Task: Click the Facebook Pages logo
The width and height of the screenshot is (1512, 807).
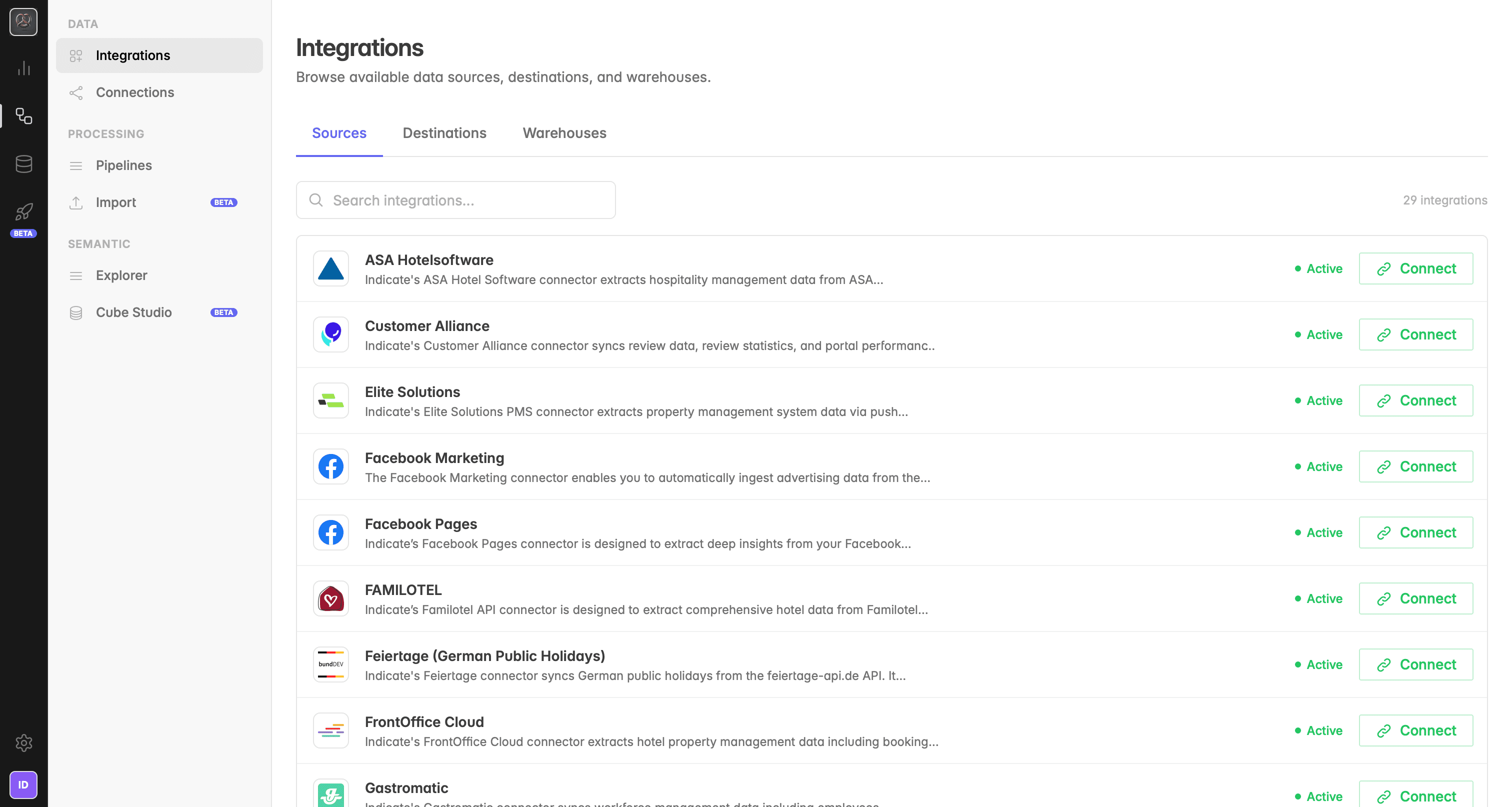Action: (331, 532)
